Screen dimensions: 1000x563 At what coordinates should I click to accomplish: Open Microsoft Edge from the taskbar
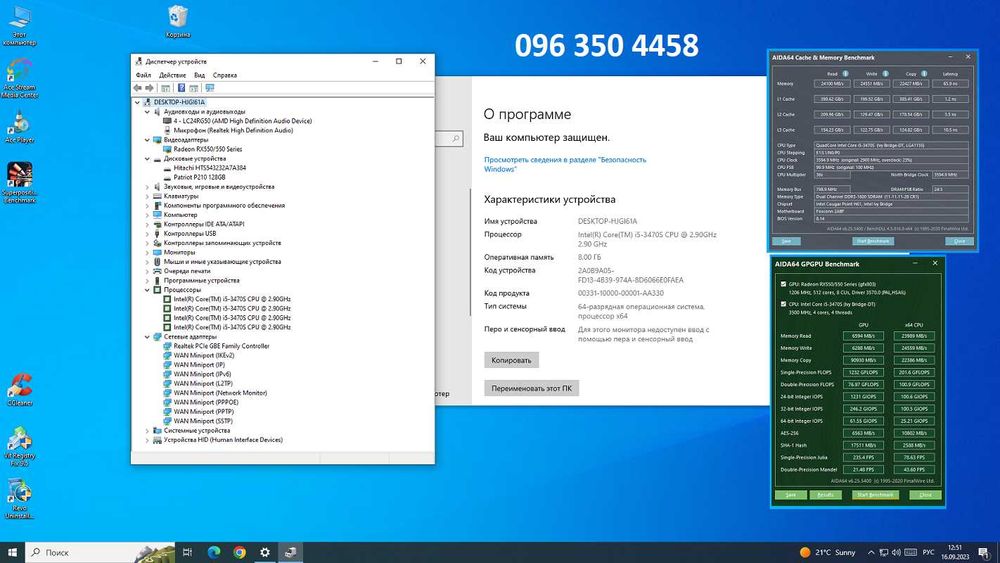[x=214, y=552]
